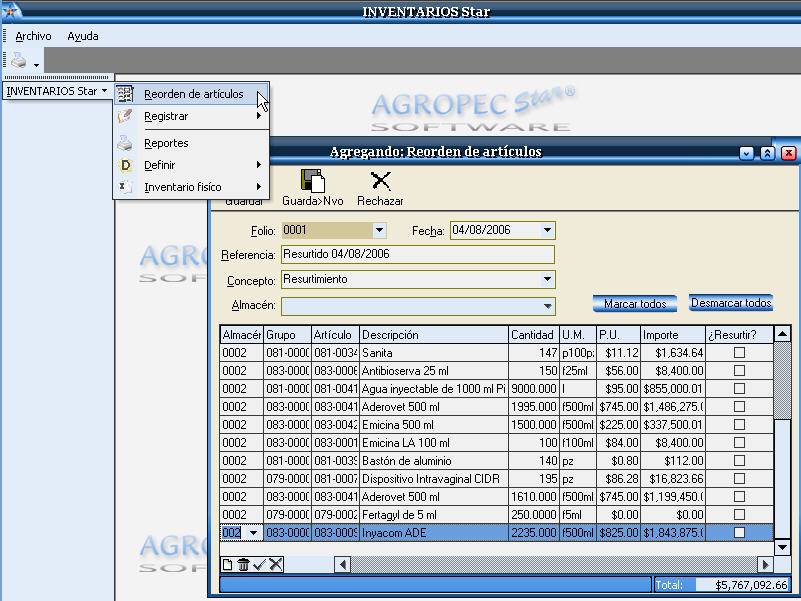The image size is (801, 601).
Task: Open the arrow next to the toolbar printer
Action: pos(36,65)
